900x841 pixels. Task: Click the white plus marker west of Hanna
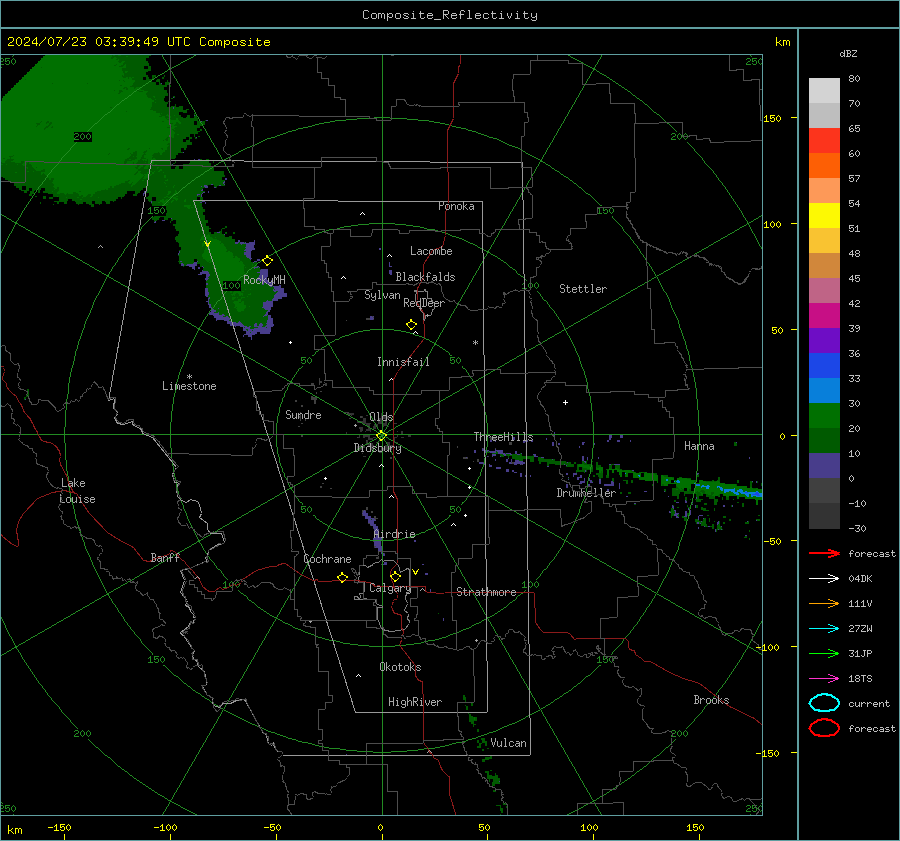click(565, 402)
